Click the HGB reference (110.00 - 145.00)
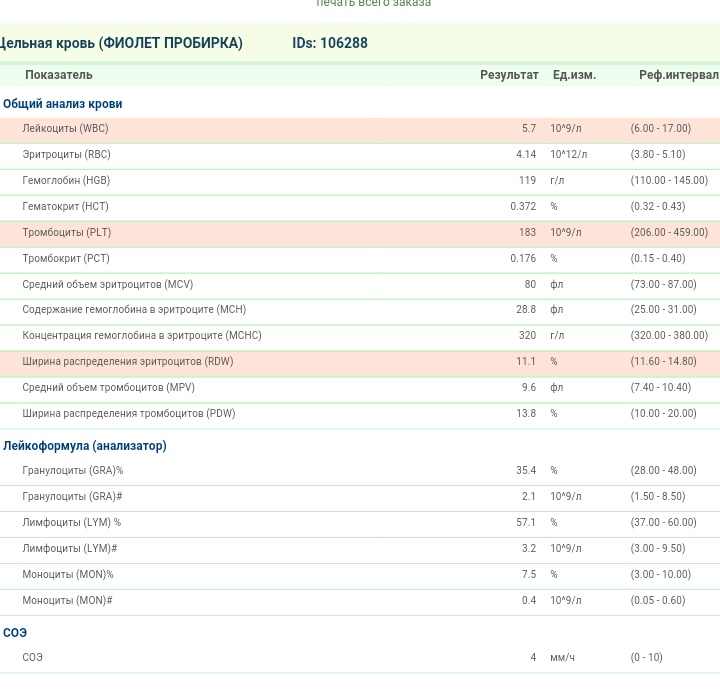The height and width of the screenshot is (699, 720). click(669, 180)
